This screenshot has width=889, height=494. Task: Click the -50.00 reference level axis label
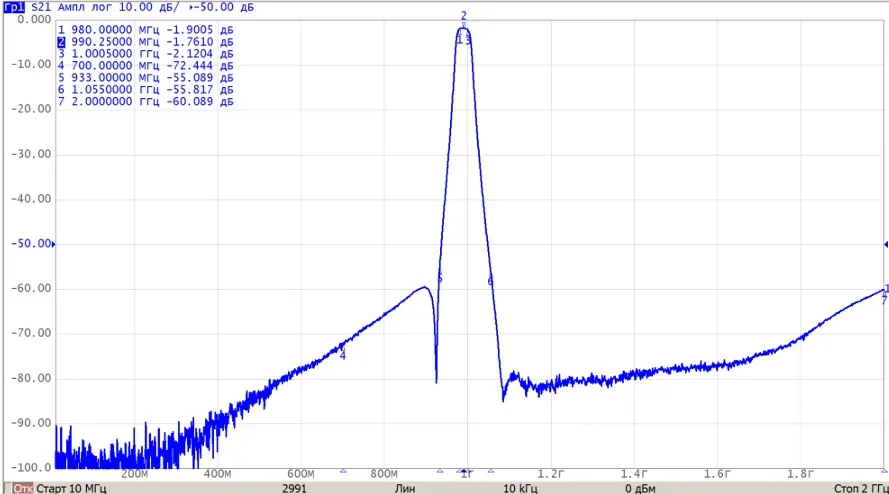coord(31,244)
